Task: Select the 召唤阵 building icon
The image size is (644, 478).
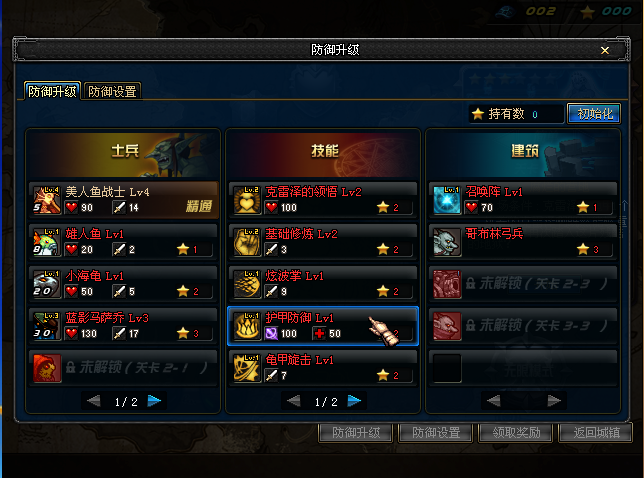Action: 447,200
